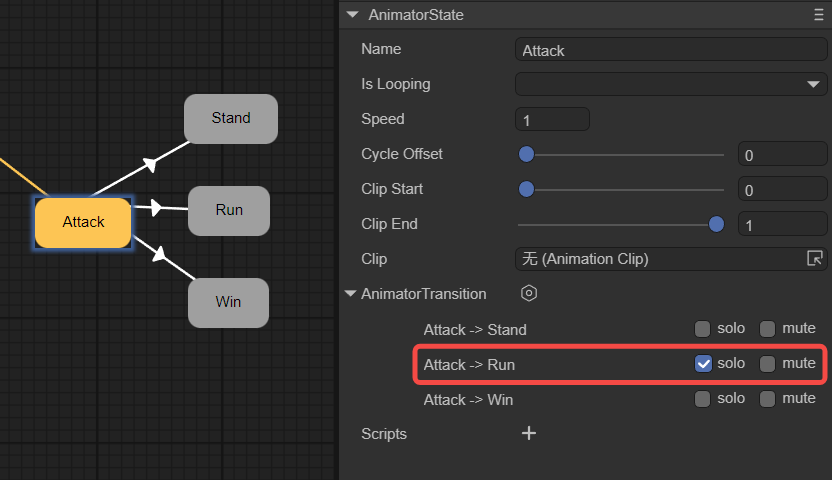Viewport: 832px width, 480px height.
Task: Open the AnimatorState panel options menu
Action: pyautogui.click(x=818, y=15)
